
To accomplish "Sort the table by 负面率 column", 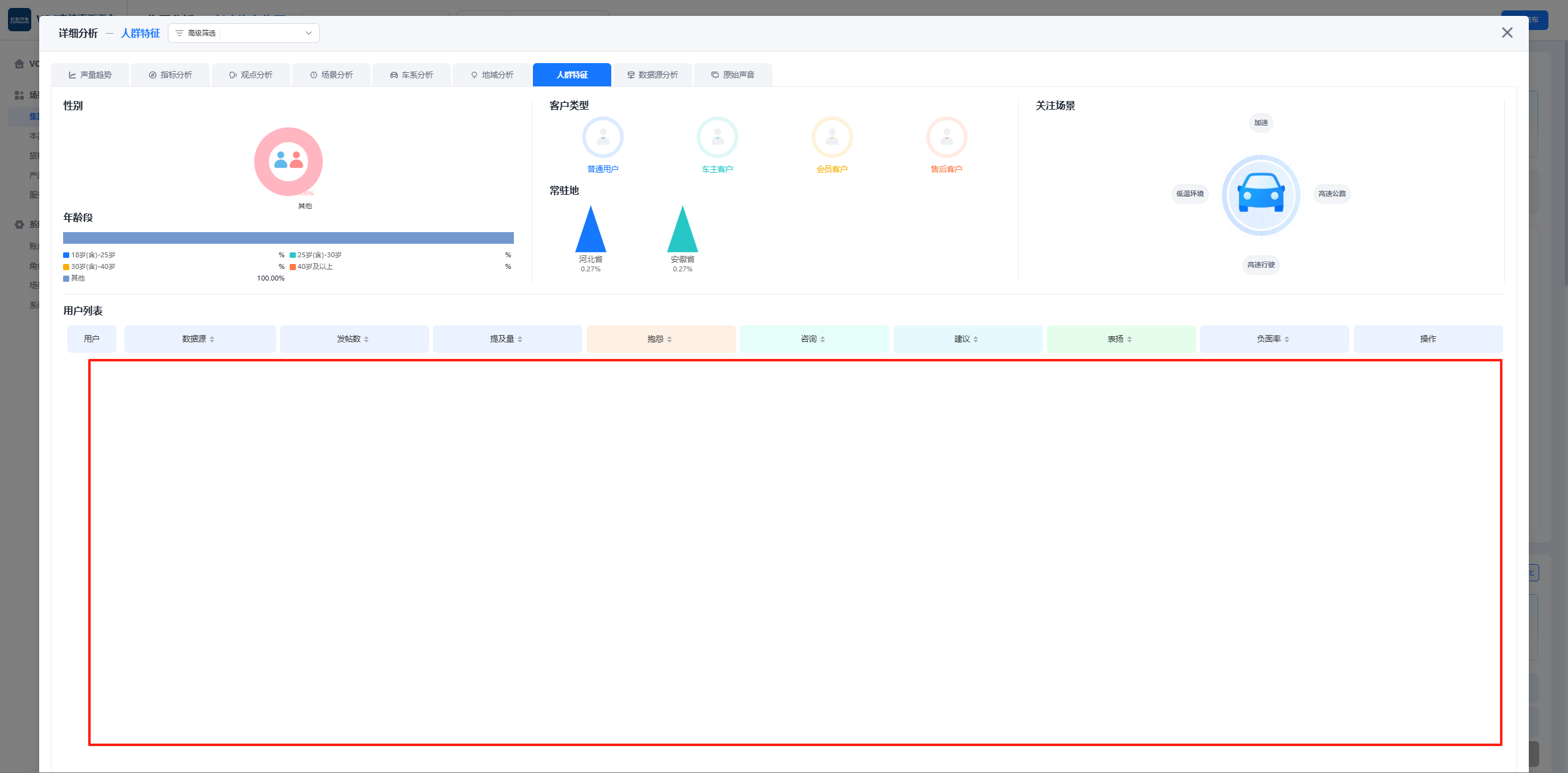I will (x=1273, y=339).
